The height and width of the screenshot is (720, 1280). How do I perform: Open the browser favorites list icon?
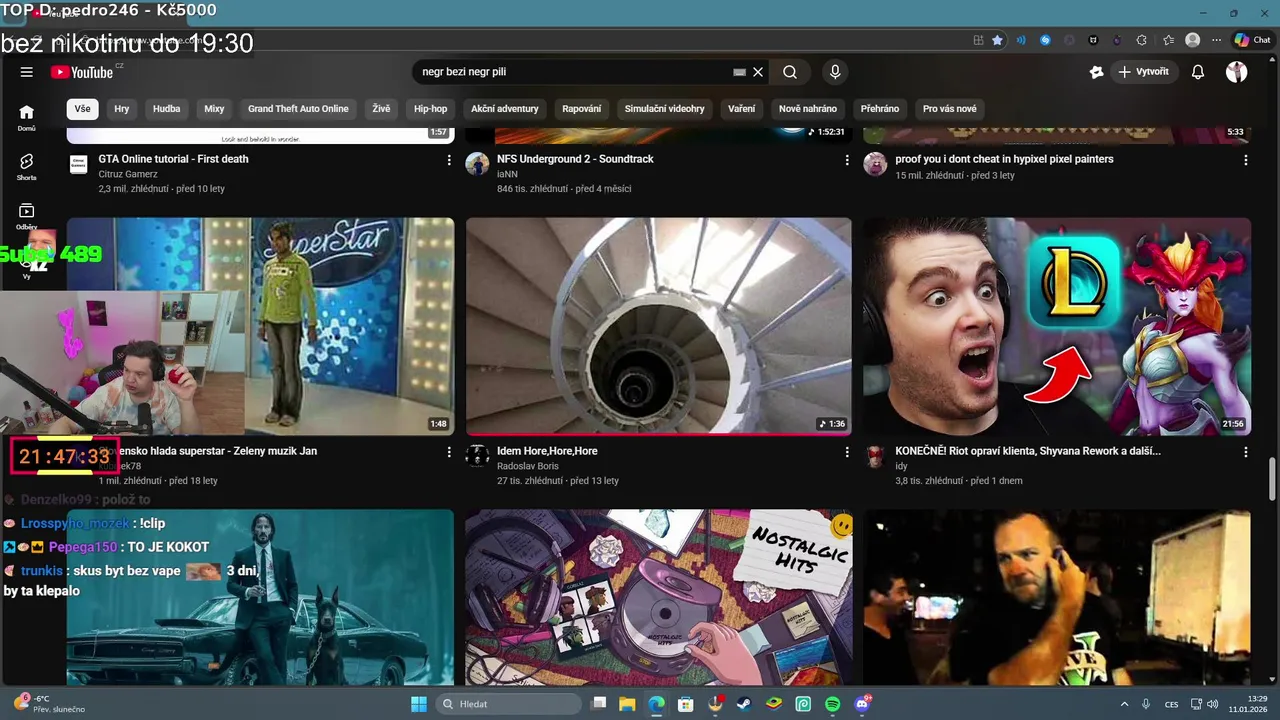pos(1168,40)
